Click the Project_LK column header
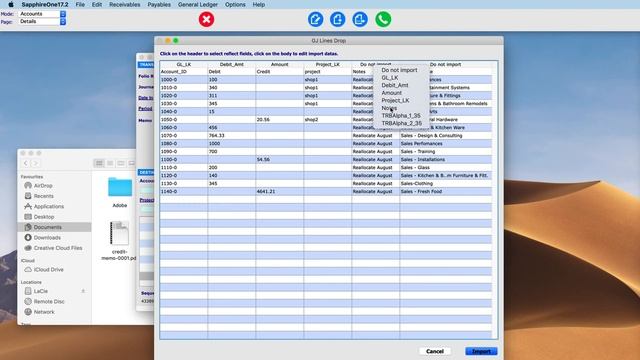The image size is (640, 360). (327, 64)
